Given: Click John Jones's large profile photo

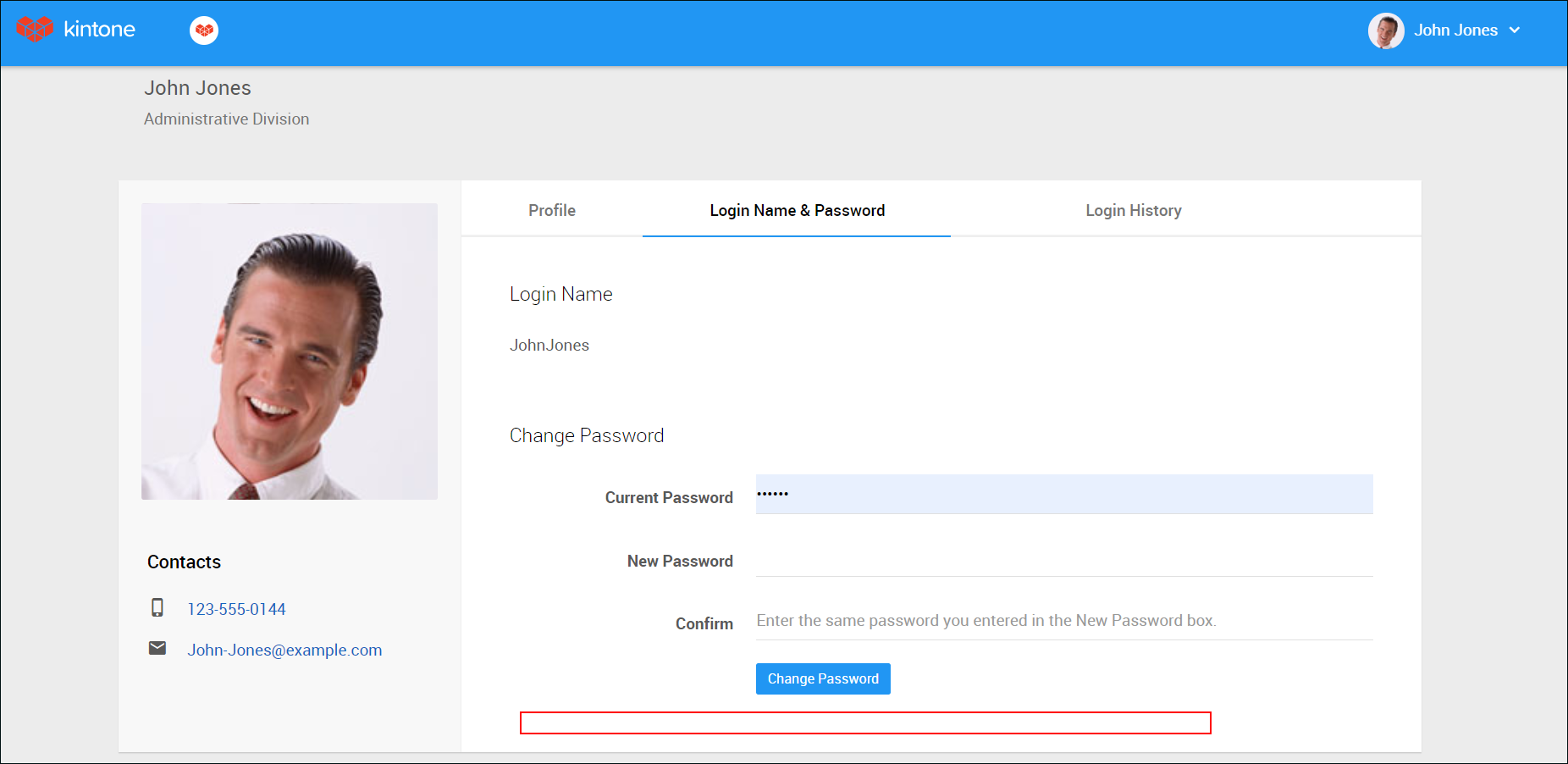Looking at the screenshot, I should click(290, 351).
